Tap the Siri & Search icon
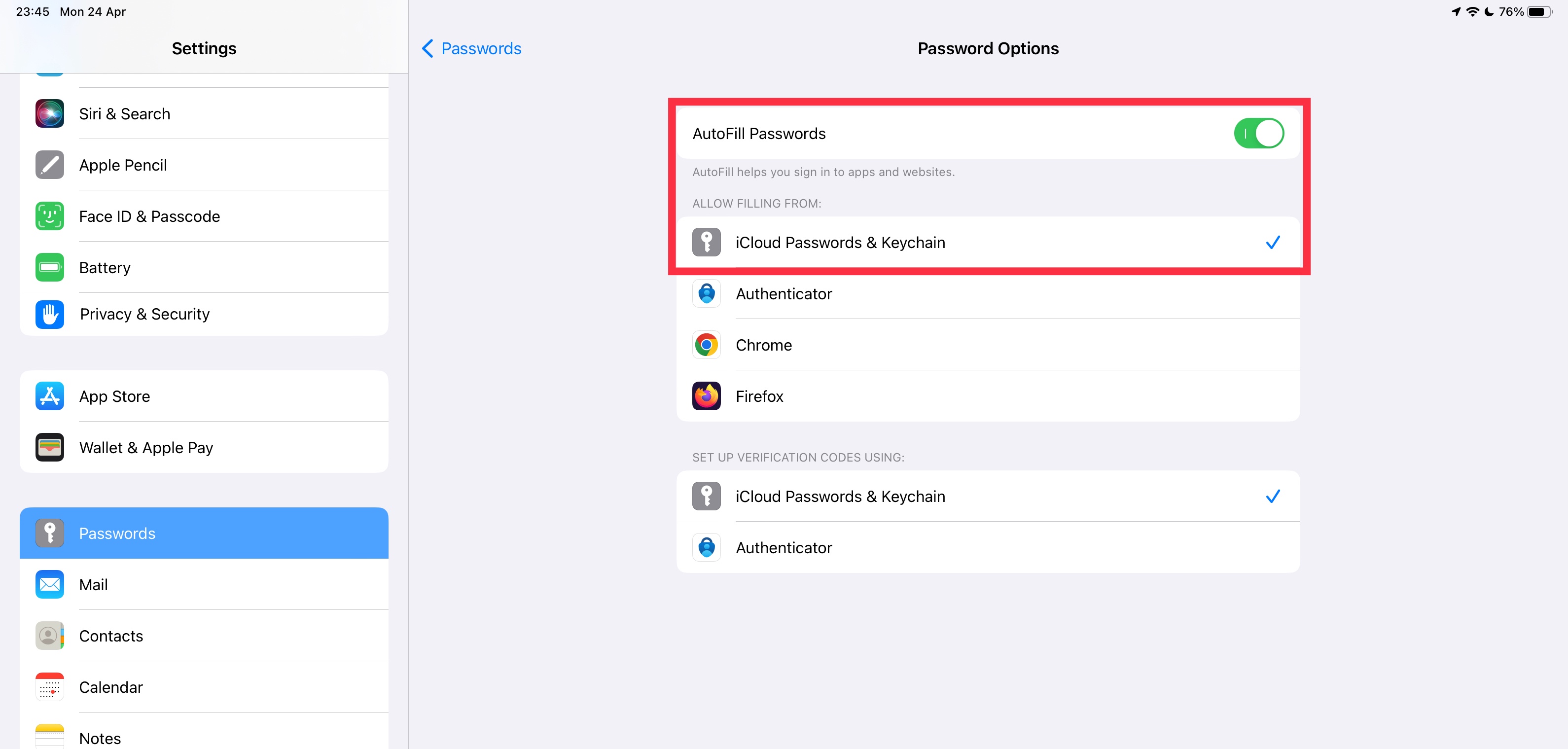The height and width of the screenshot is (749, 1568). (49, 114)
